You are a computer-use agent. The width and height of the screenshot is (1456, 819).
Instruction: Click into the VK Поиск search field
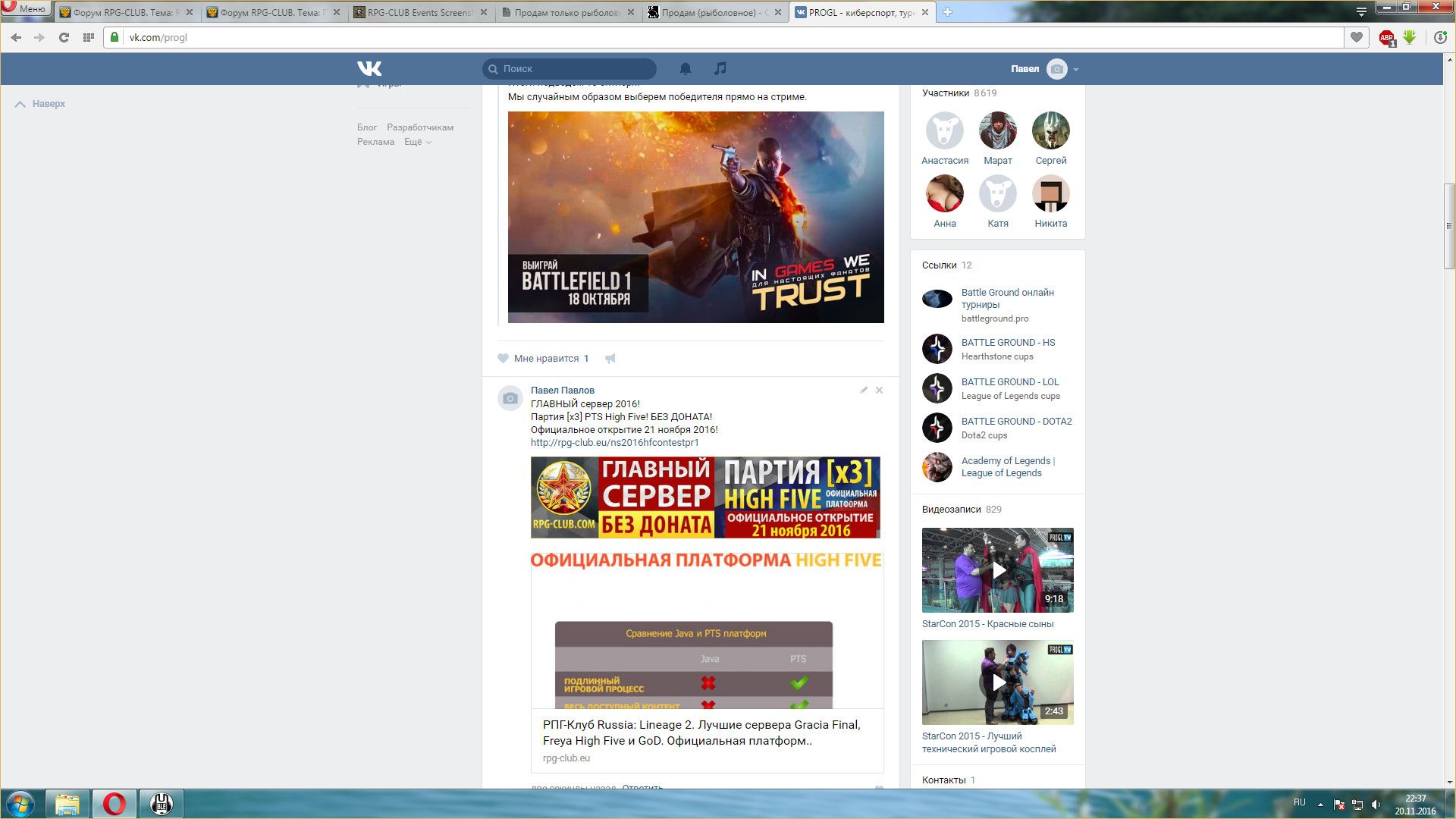570,68
